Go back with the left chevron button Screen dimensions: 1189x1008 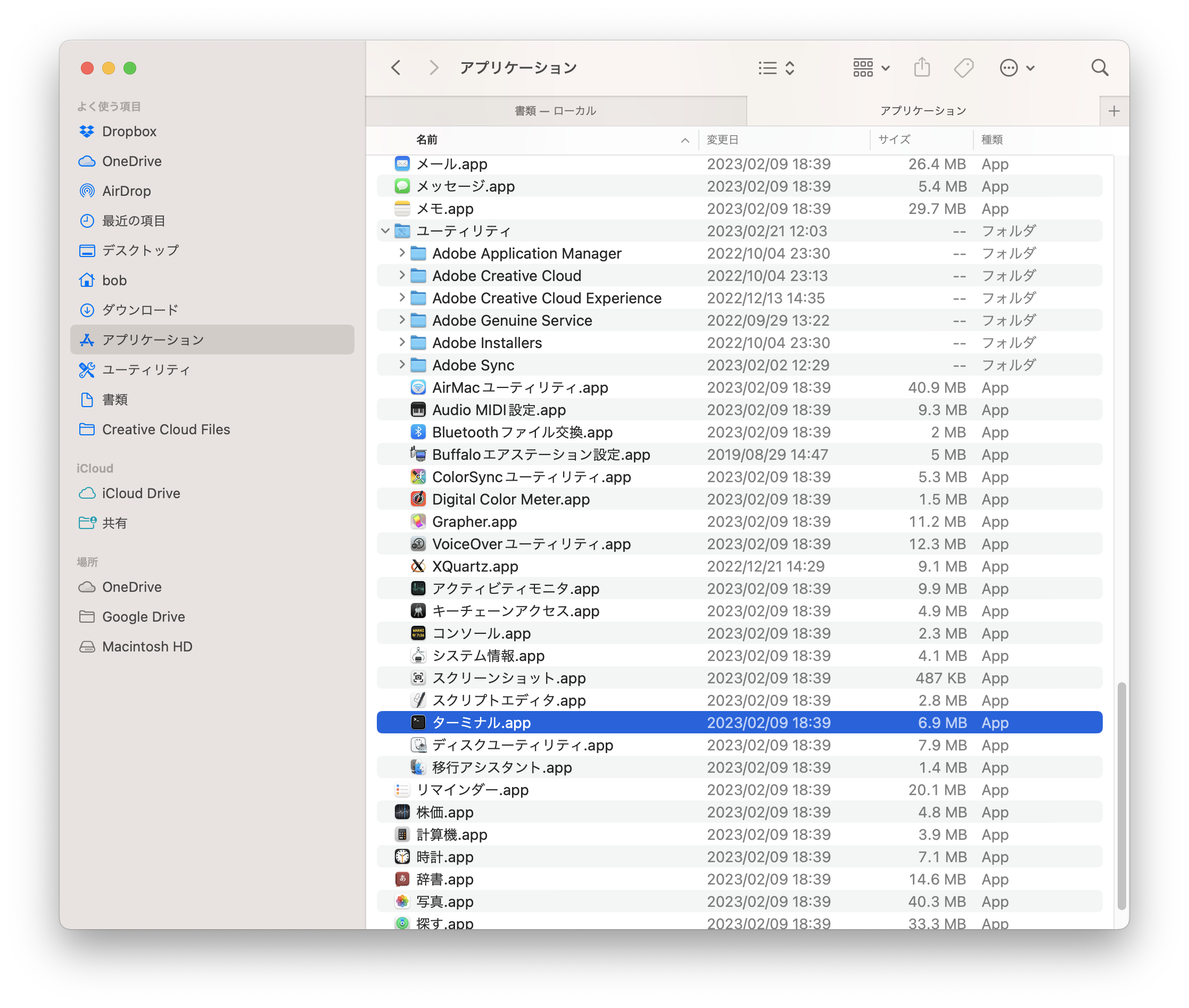coord(396,68)
